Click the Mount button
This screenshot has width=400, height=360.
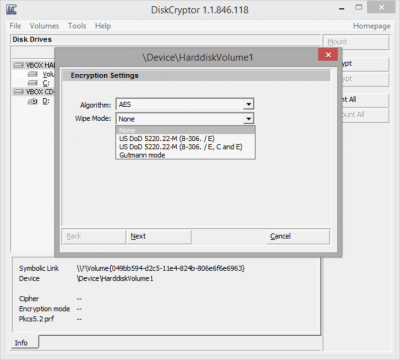356,42
